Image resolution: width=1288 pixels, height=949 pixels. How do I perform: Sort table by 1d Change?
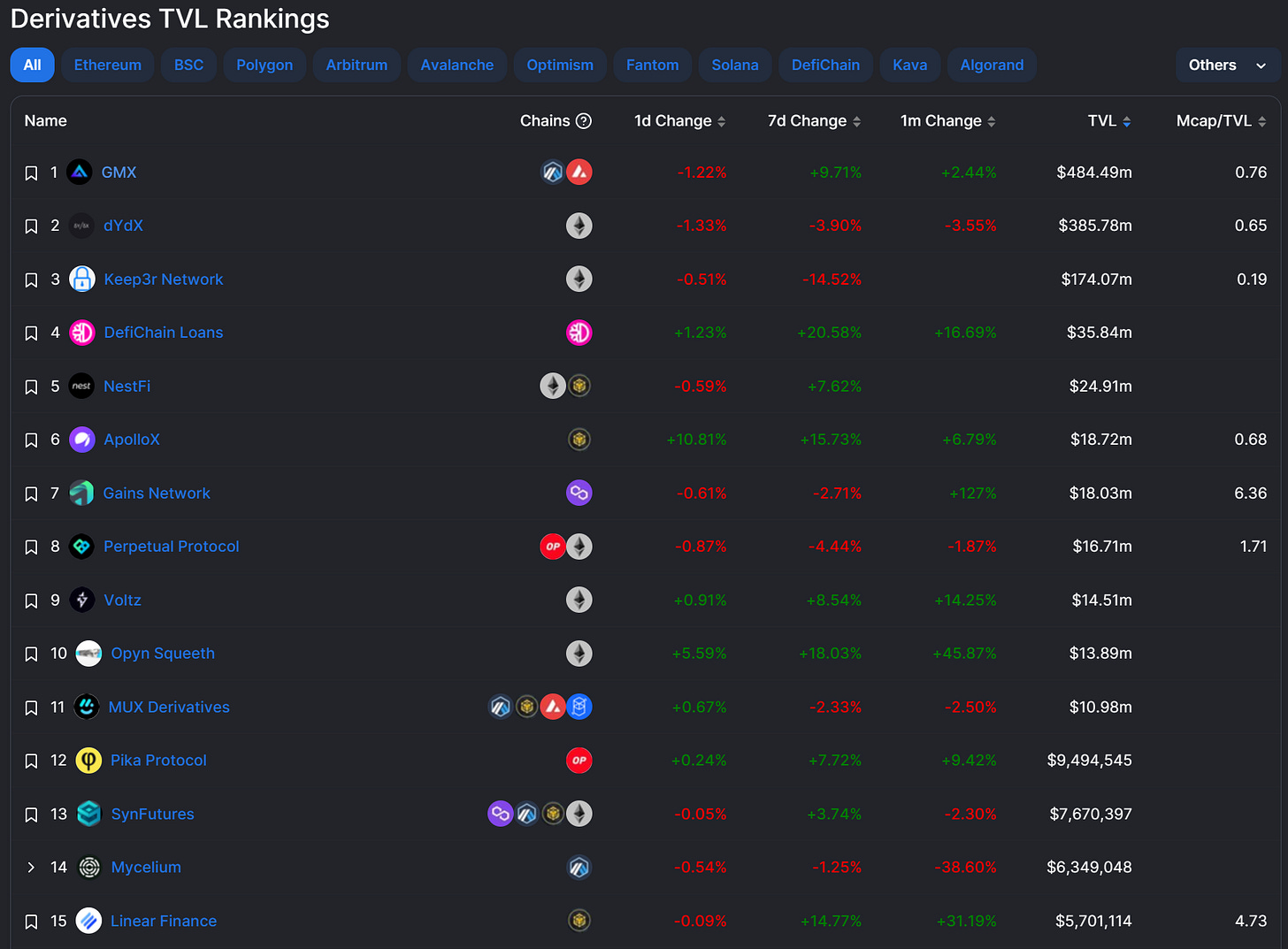pos(679,121)
